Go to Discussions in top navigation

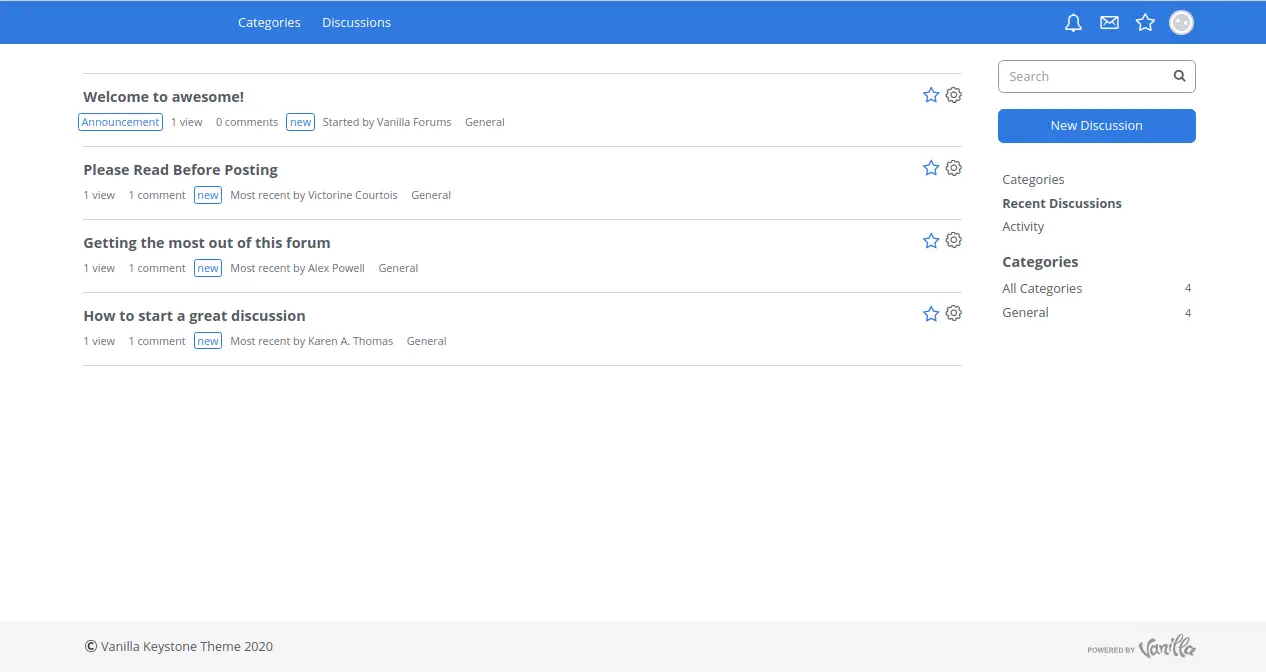(x=356, y=22)
